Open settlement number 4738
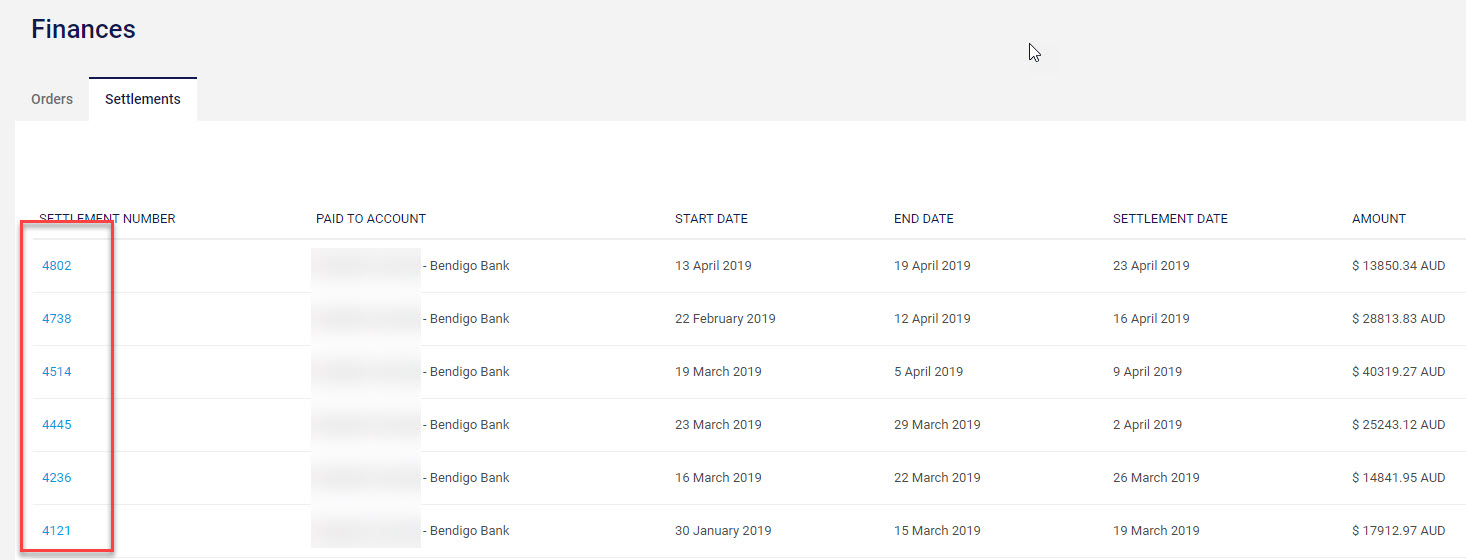The height and width of the screenshot is (560, 1466). [x=57, y=319]
